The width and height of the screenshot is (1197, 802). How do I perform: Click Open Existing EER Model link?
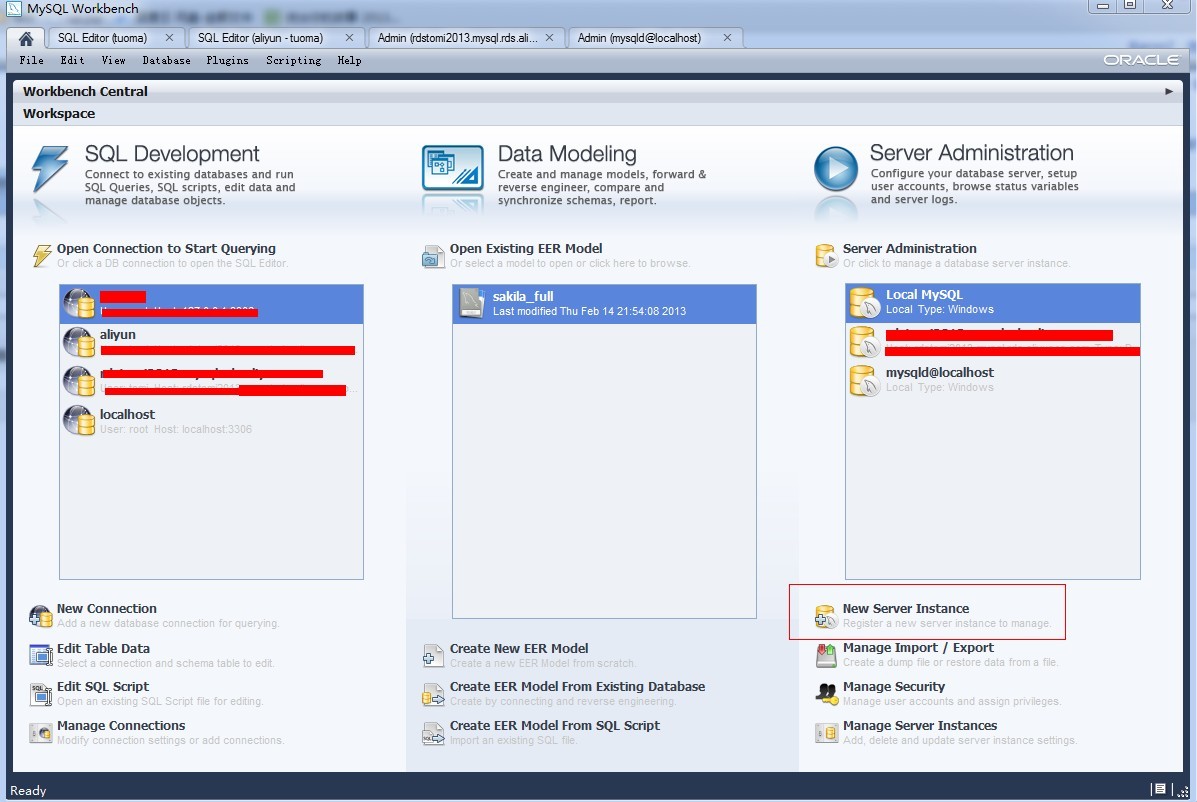point(526,249)
